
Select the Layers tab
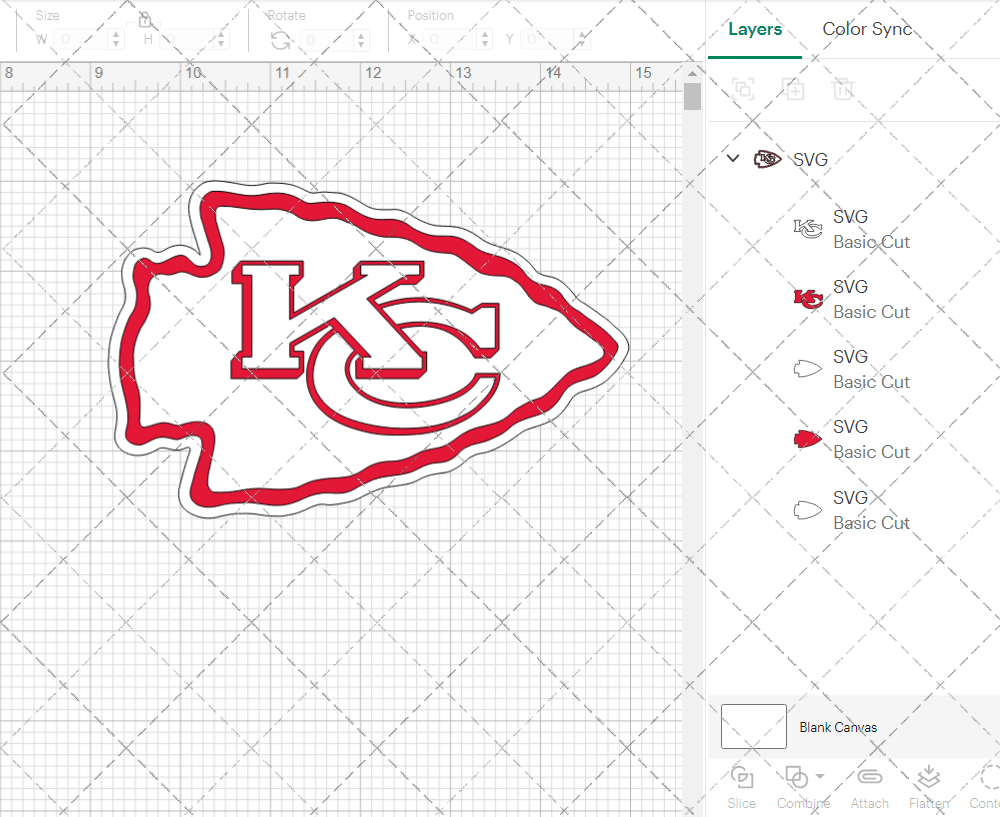pos(755,29)
